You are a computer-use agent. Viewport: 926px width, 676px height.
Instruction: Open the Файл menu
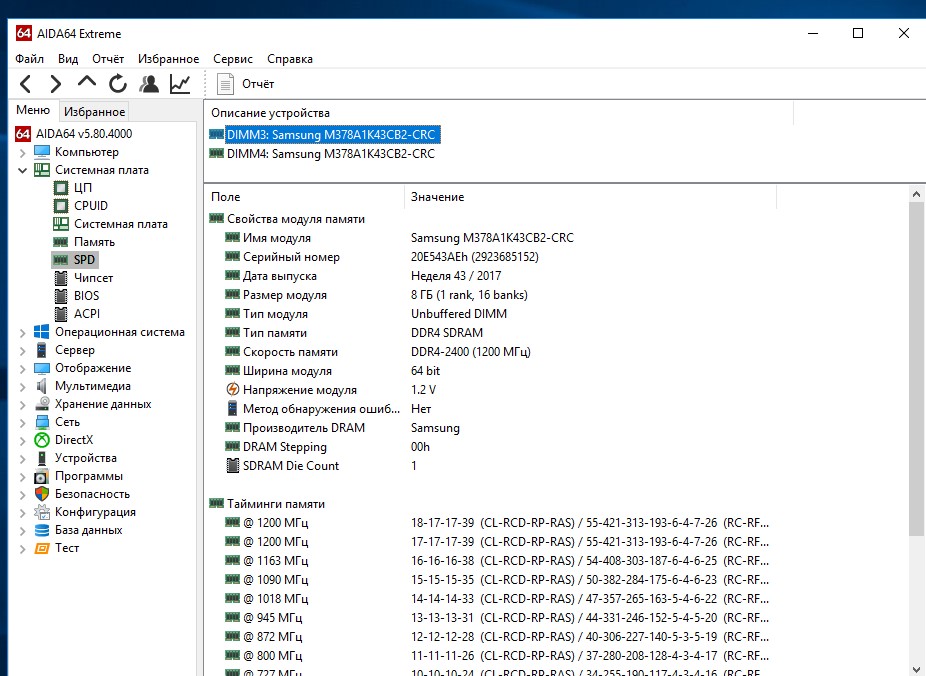coord(30,59)
